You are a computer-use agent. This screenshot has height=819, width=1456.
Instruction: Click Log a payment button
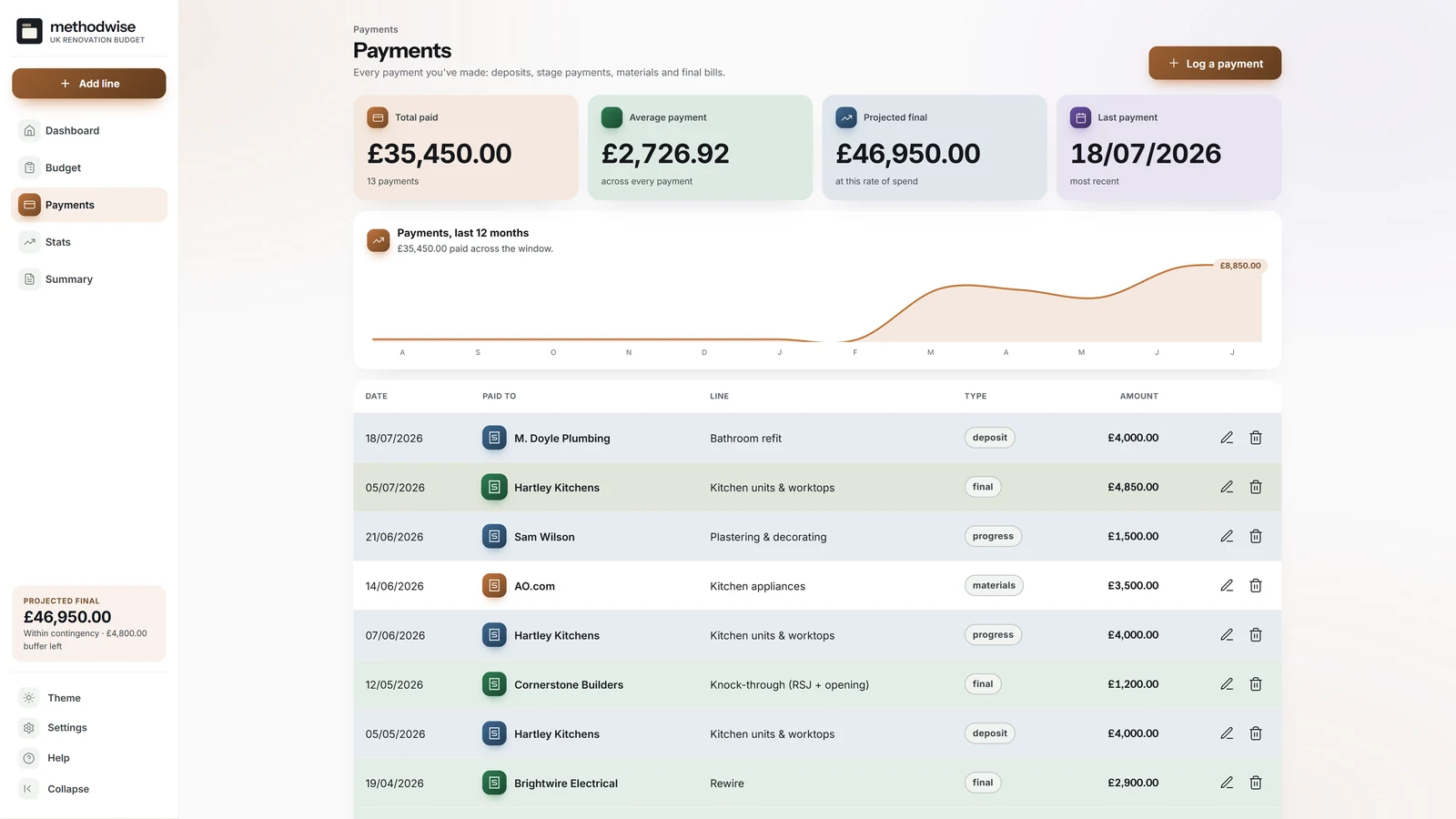coord(1215,63)
